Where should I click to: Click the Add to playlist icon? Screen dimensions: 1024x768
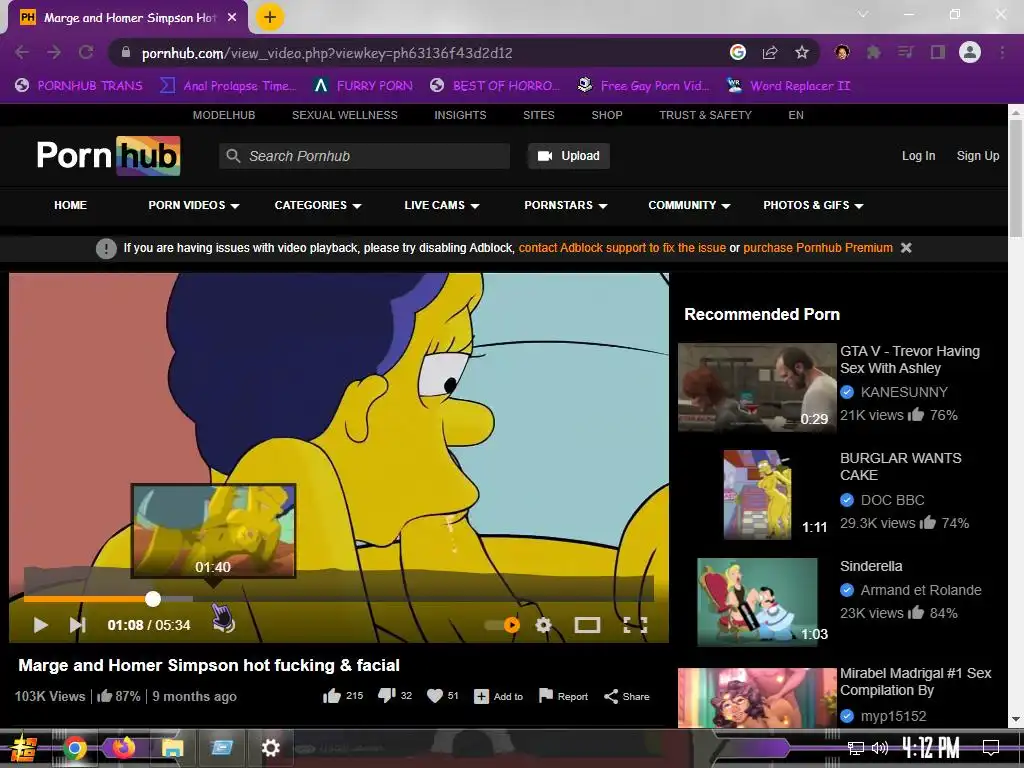coord(481,697)
